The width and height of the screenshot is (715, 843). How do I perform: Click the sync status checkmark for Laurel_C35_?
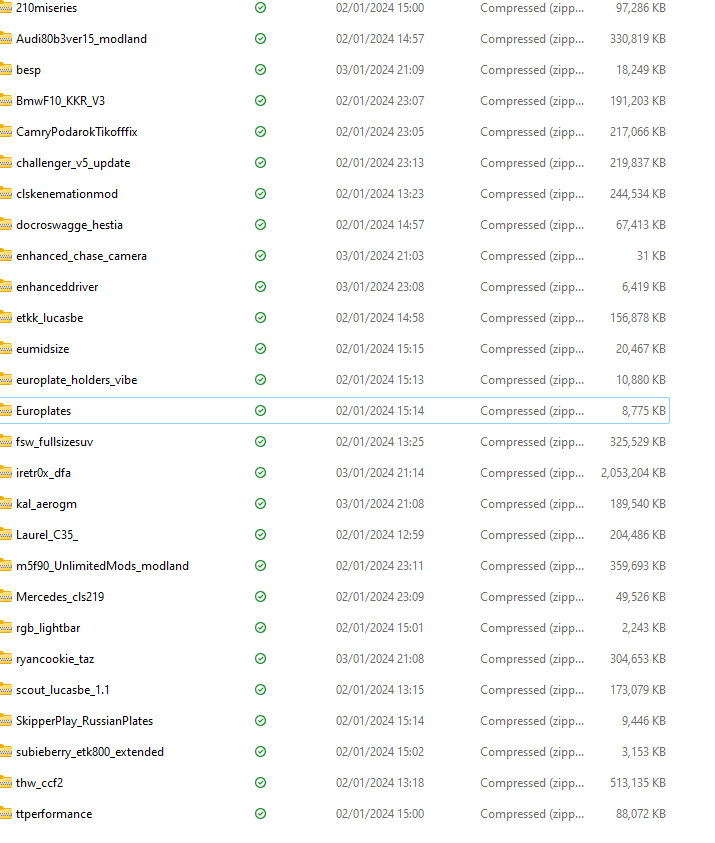261,534
